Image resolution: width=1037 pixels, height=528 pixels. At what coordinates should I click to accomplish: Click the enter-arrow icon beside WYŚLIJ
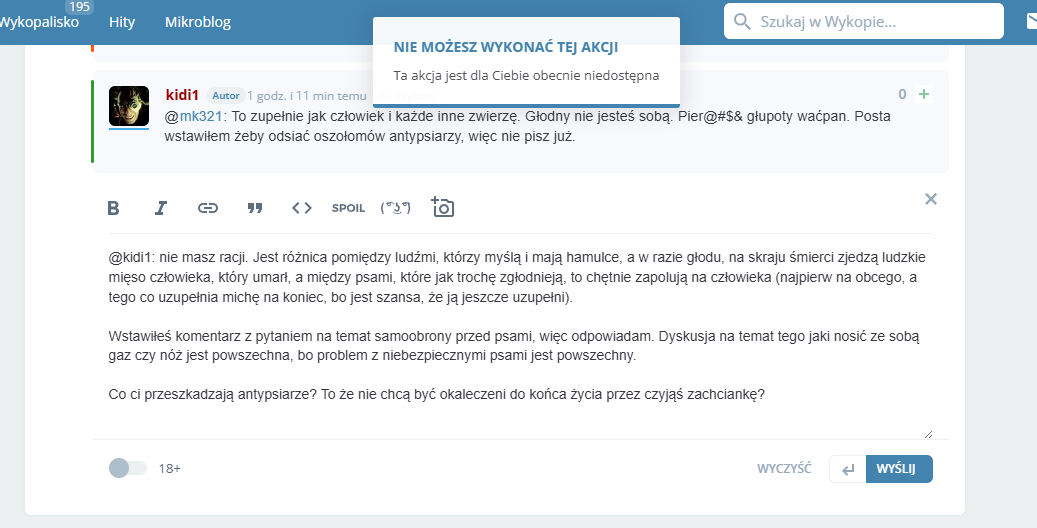[848, 469]
